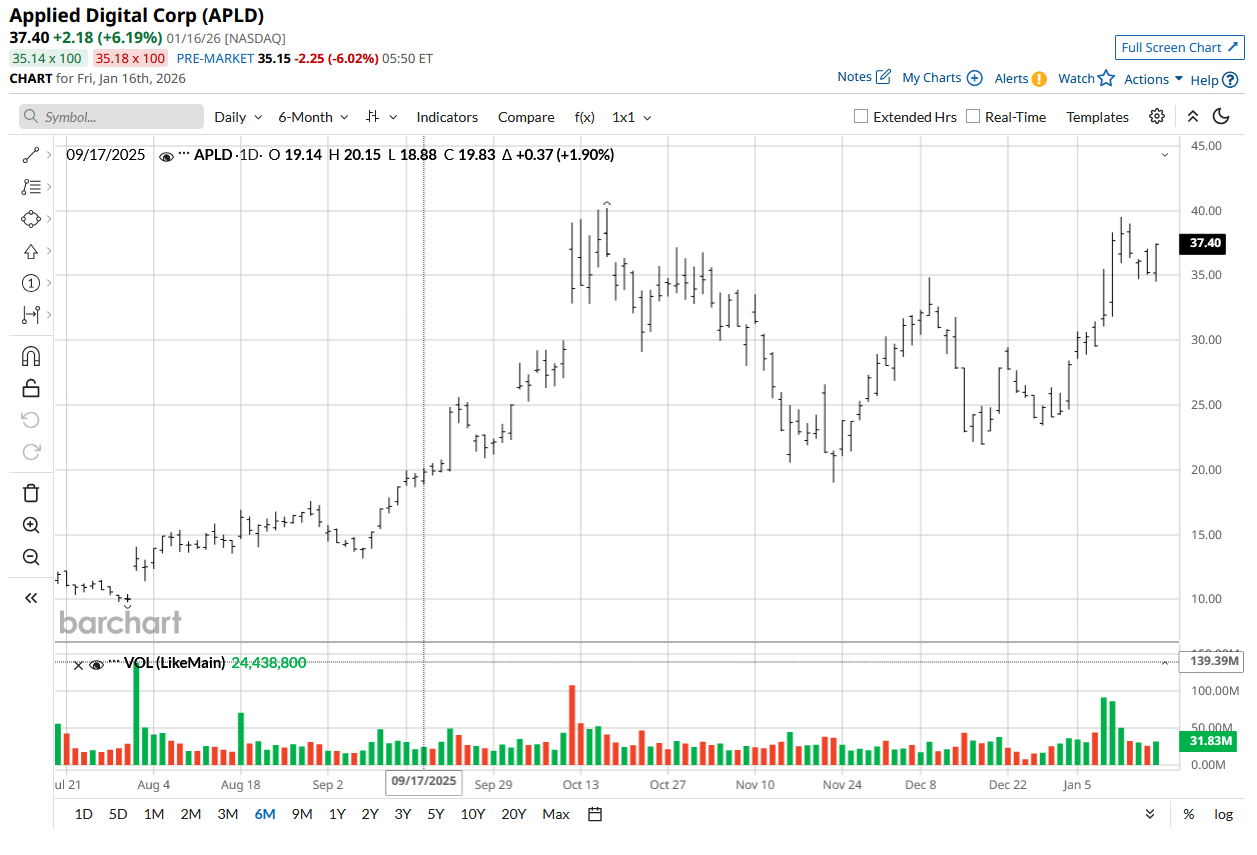This screenshot has height=855, width=1257.
Task: Open the Daily interval dropdown
Action: pos(238,117)
